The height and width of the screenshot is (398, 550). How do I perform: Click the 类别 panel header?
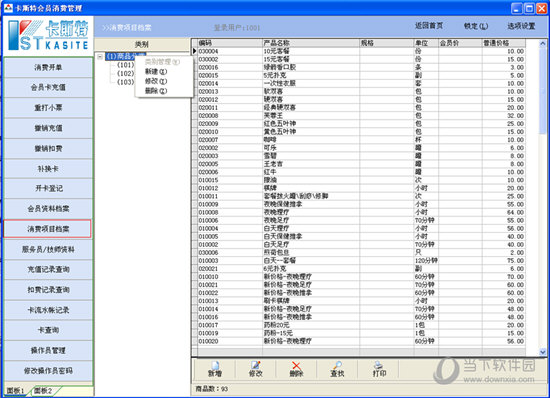coord(142,45)
